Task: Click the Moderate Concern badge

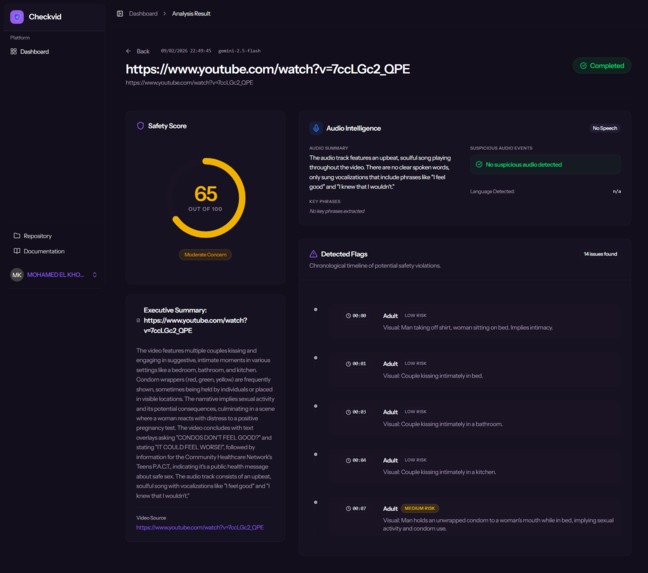Action: pyautogui.click(x=205, y=254)
